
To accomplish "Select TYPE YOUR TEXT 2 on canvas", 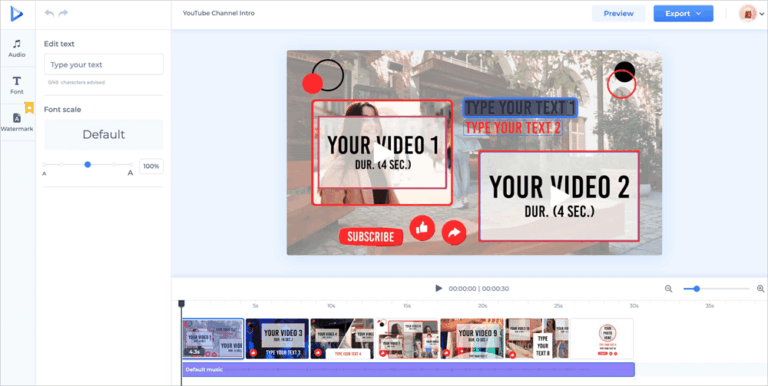I will 513,128.
